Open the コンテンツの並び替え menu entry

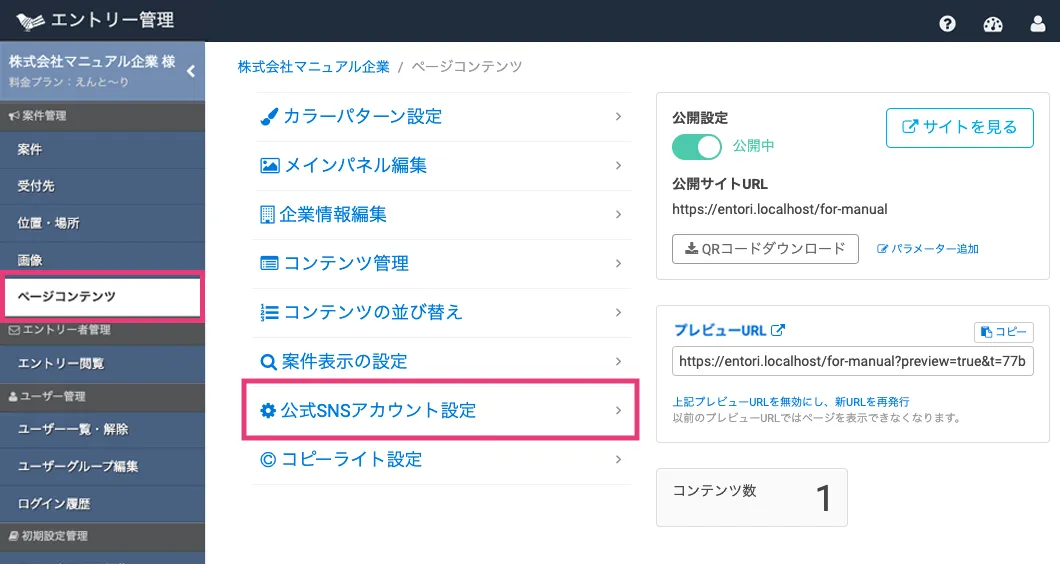coord(442,312)
